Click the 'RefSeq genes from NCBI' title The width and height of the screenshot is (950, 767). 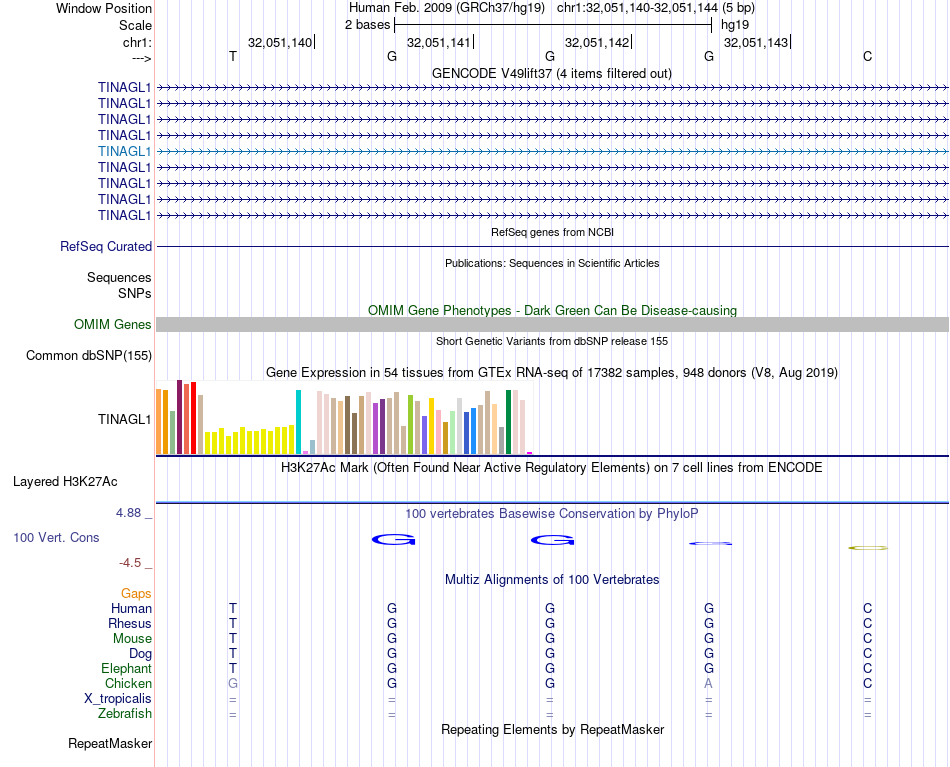click(552, 232)
